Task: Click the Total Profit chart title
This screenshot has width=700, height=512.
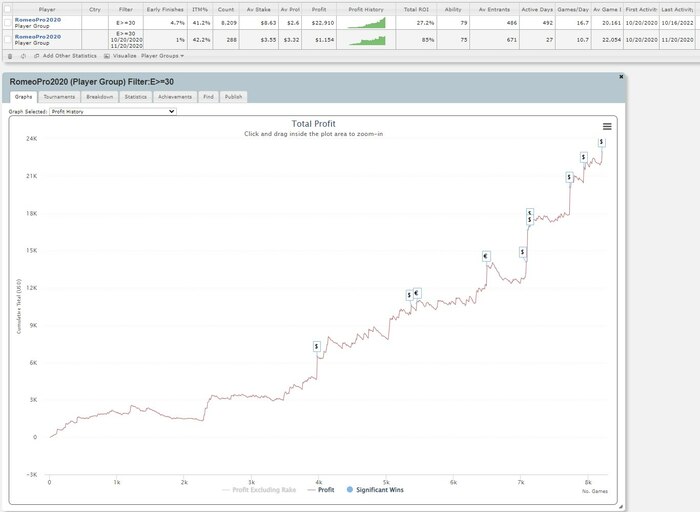Action: click(313, 124)
